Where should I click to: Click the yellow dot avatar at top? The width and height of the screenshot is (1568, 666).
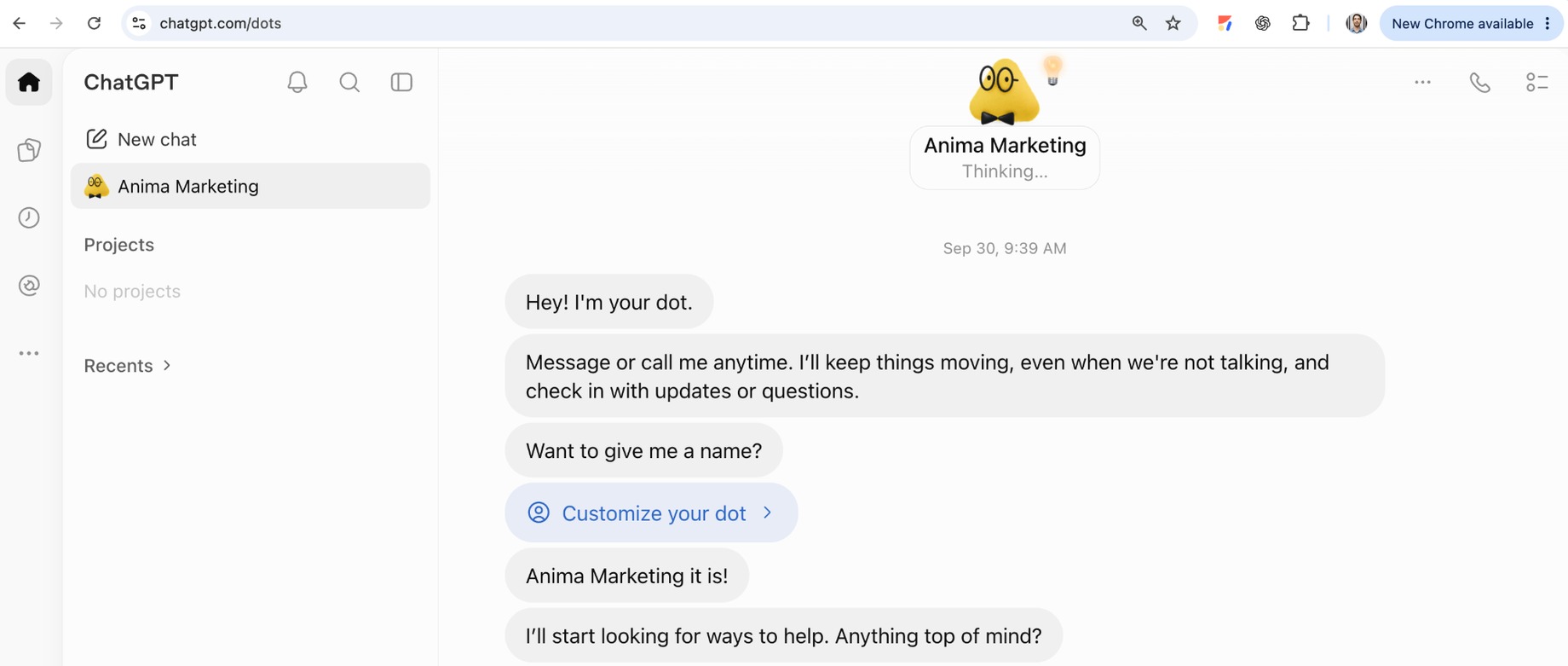(1003, 92)
